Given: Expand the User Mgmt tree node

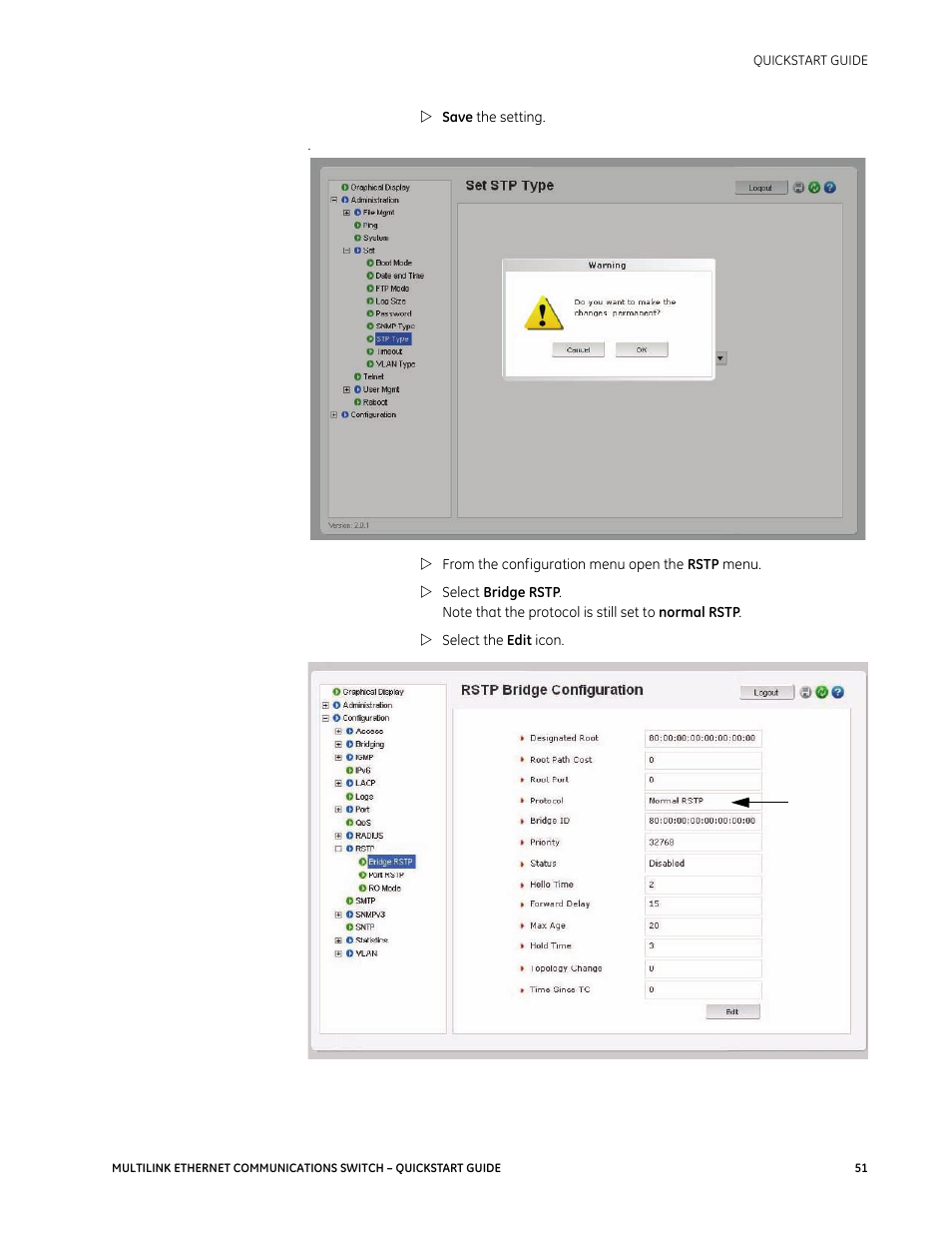Looking at the screenshot, I should pyautogui.click(x=346, y=390).
